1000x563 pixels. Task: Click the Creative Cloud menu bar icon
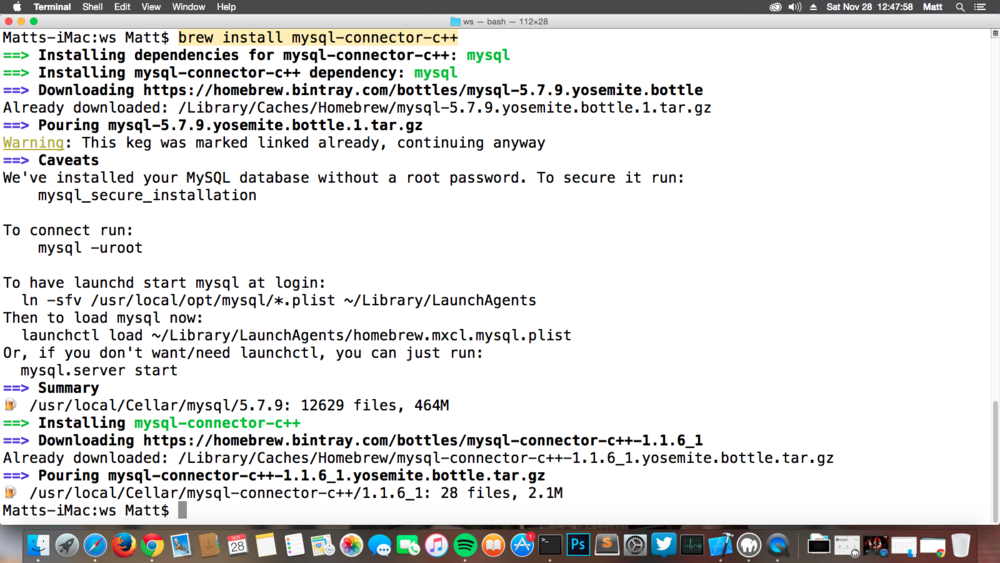pyautogui.click(x=775, y=7)
